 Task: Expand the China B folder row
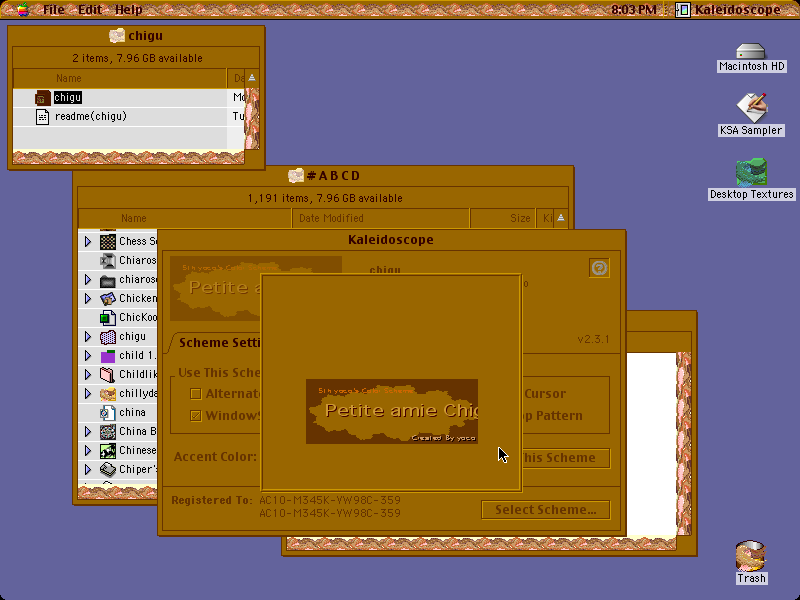[x=88, y=432]
